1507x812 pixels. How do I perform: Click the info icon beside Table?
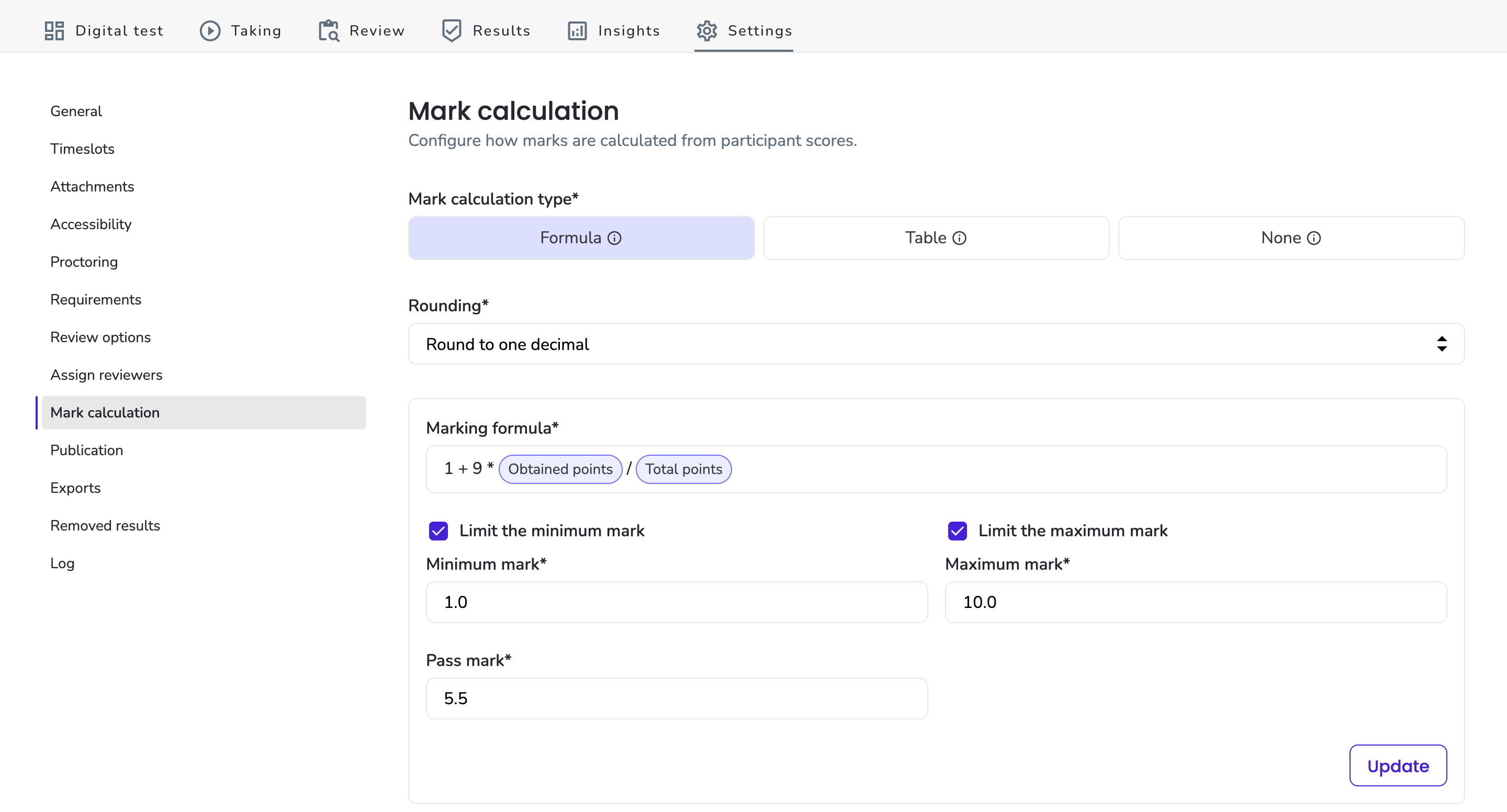[960, 238]
